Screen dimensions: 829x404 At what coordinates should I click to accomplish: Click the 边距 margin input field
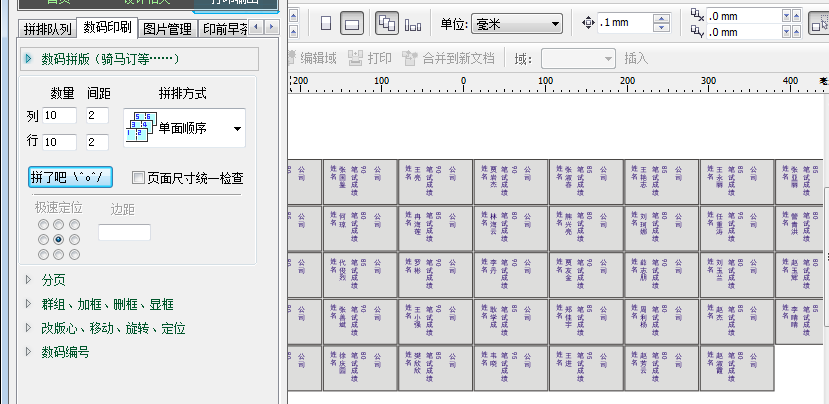(x=124, y=232)
